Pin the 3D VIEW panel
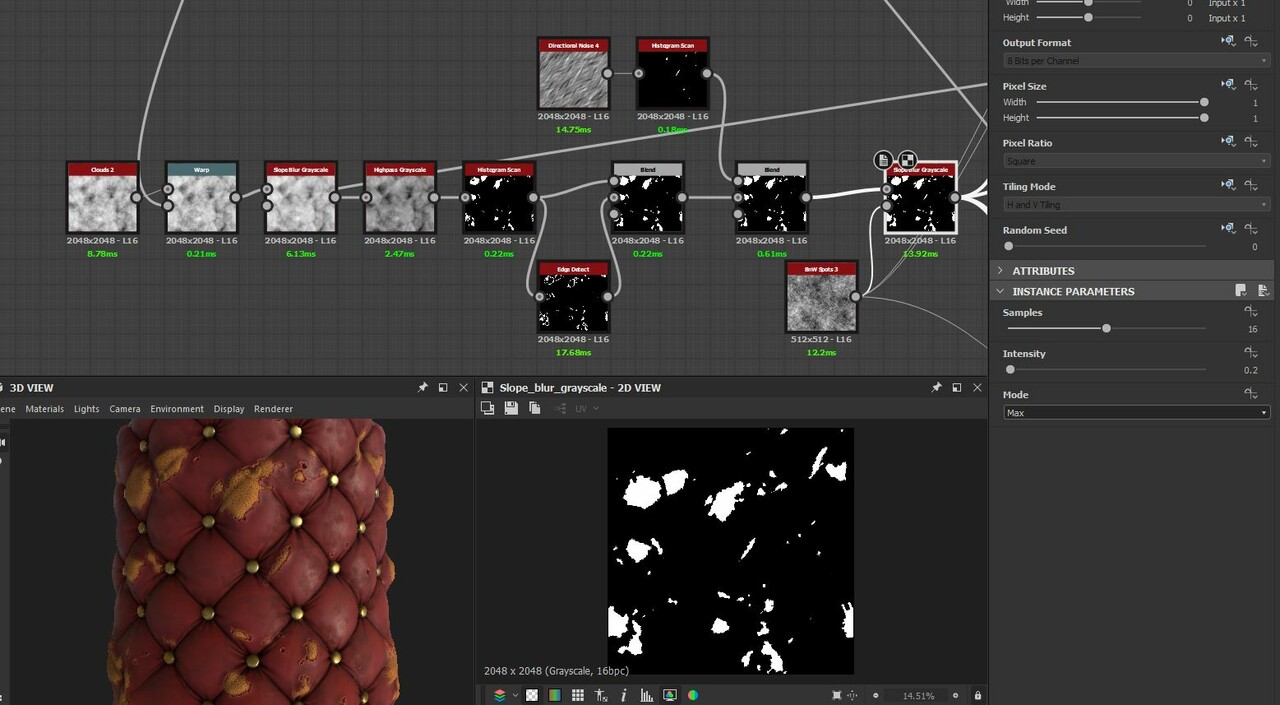The height and width of the screenshot is (705, 1280). [x=423, y=387]
